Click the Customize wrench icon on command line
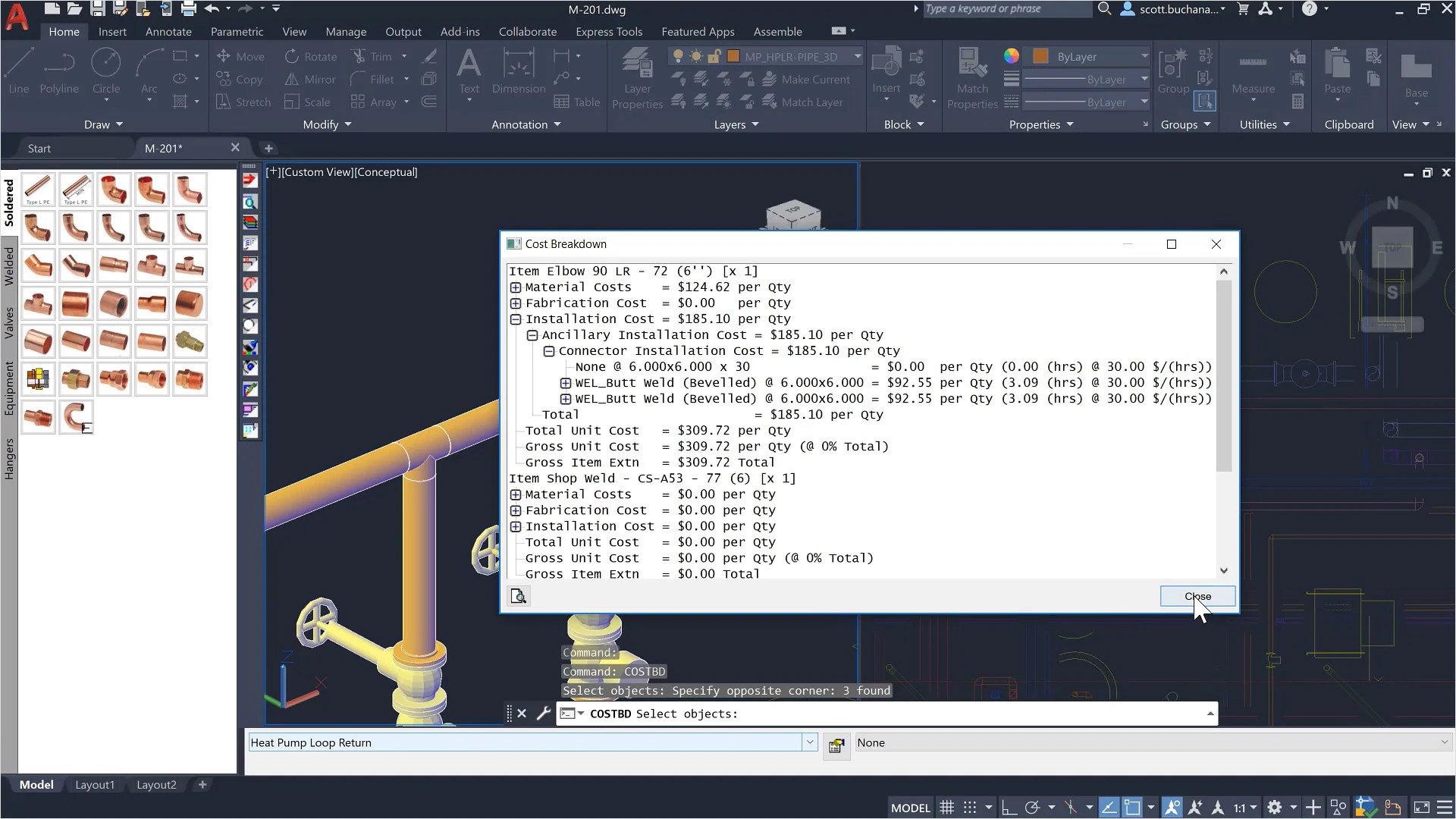Screen dimensions: 1456x819 543,714
